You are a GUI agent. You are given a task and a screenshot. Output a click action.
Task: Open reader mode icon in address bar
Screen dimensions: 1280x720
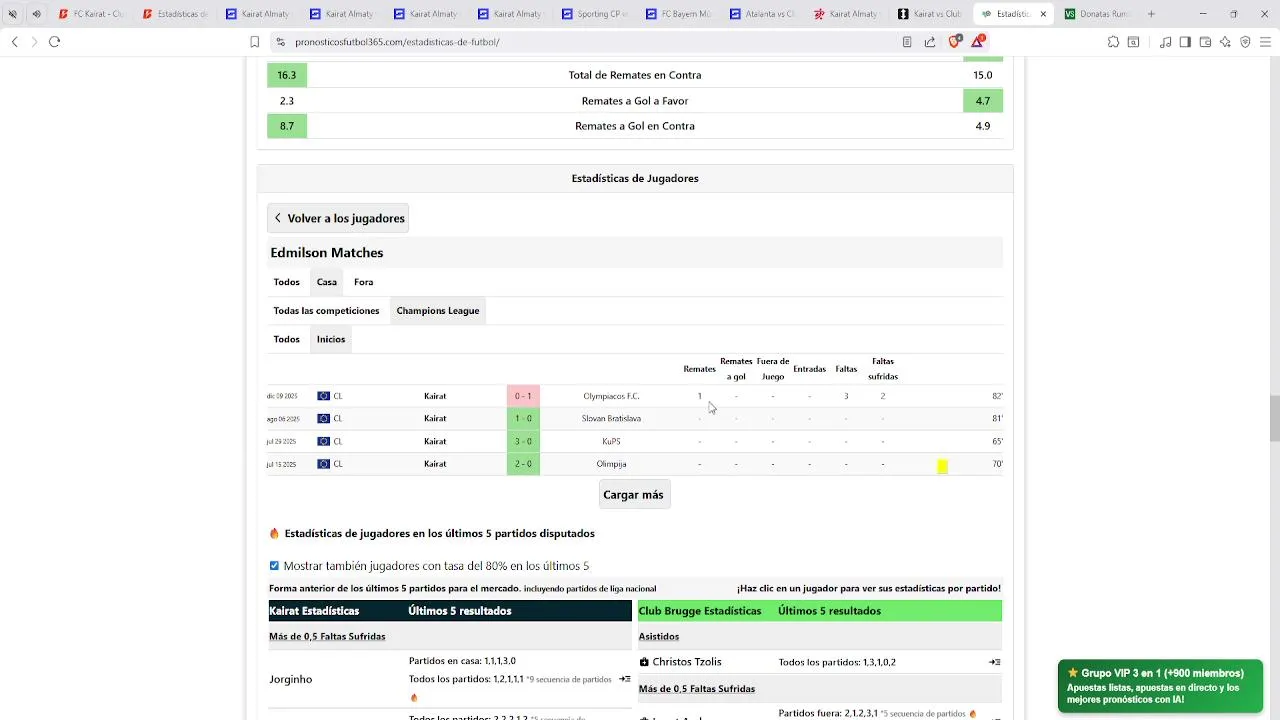click(907, 42)
